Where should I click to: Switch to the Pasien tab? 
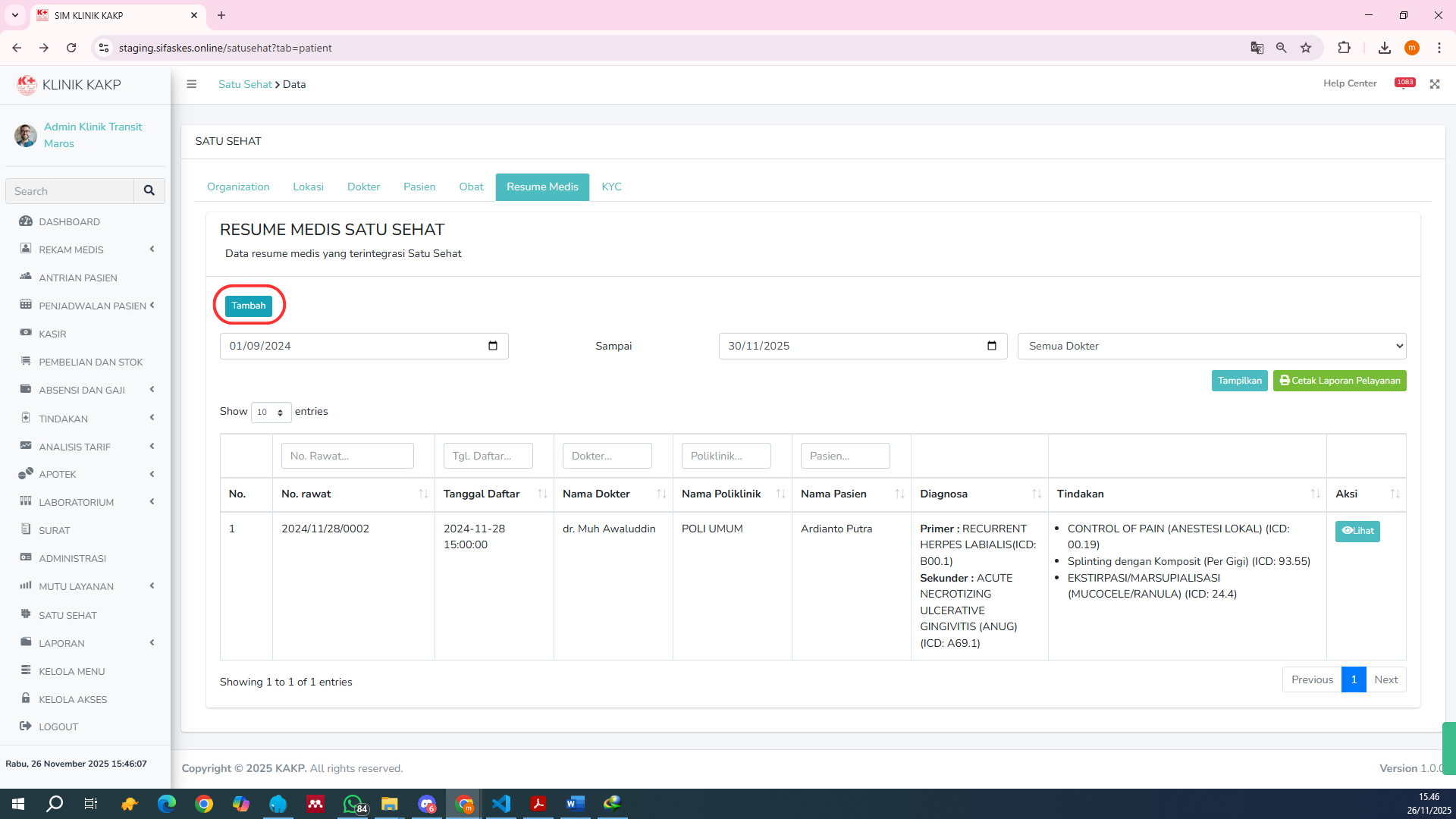click(x=419, y=187)
